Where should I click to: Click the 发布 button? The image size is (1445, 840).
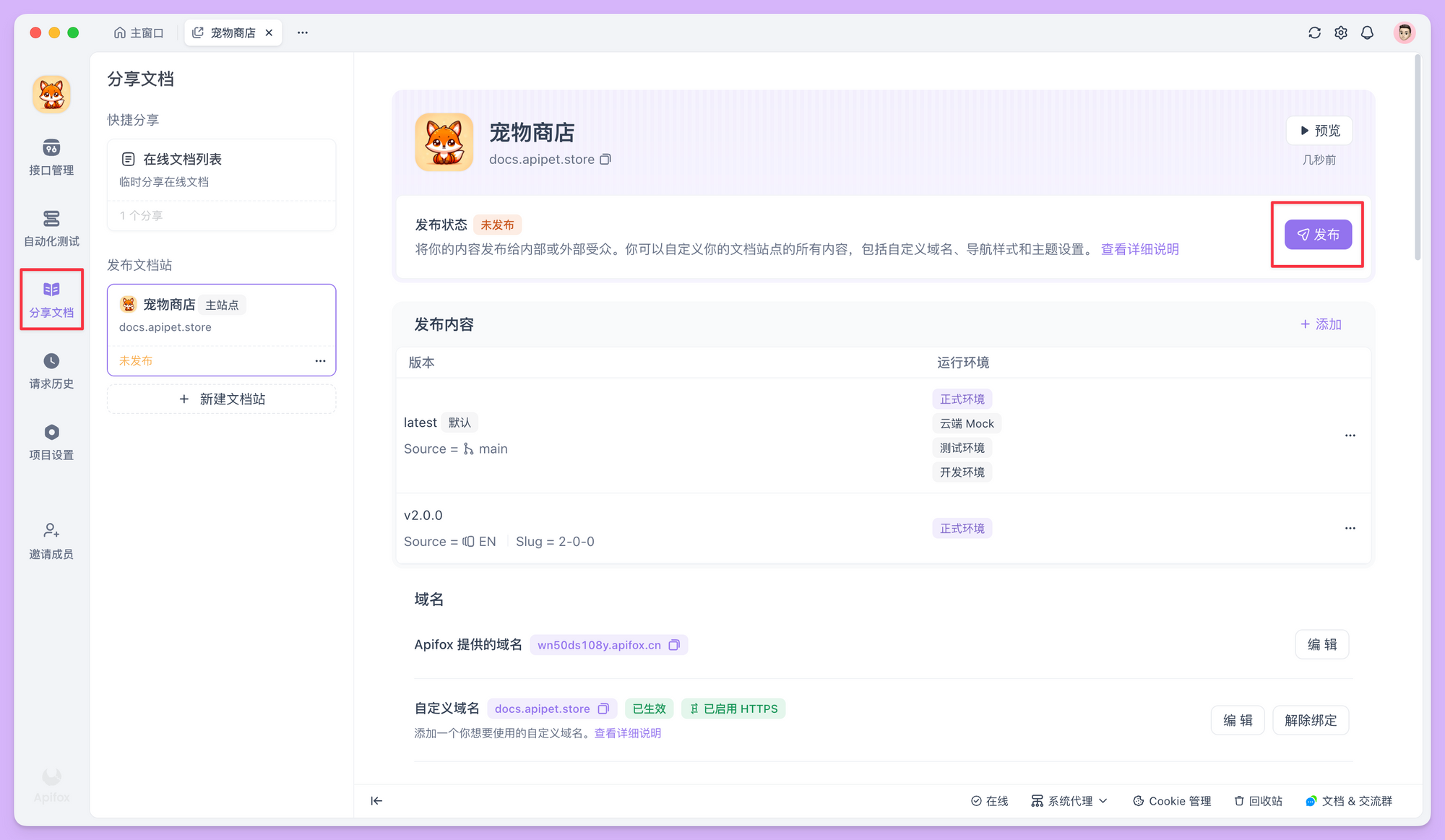click(x=1318, y=235)
